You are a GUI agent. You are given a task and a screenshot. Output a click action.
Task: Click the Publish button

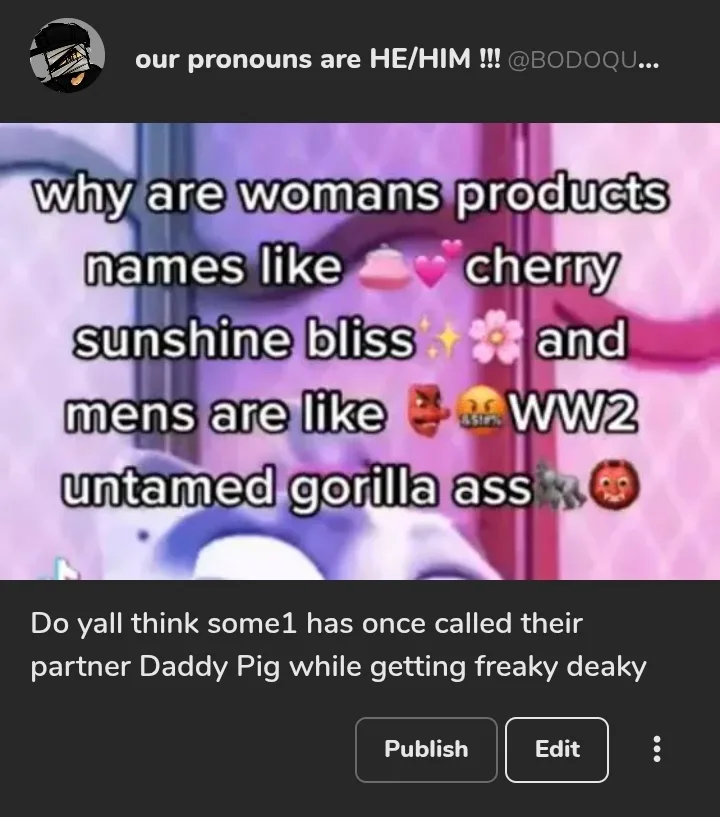pos(426,750)
